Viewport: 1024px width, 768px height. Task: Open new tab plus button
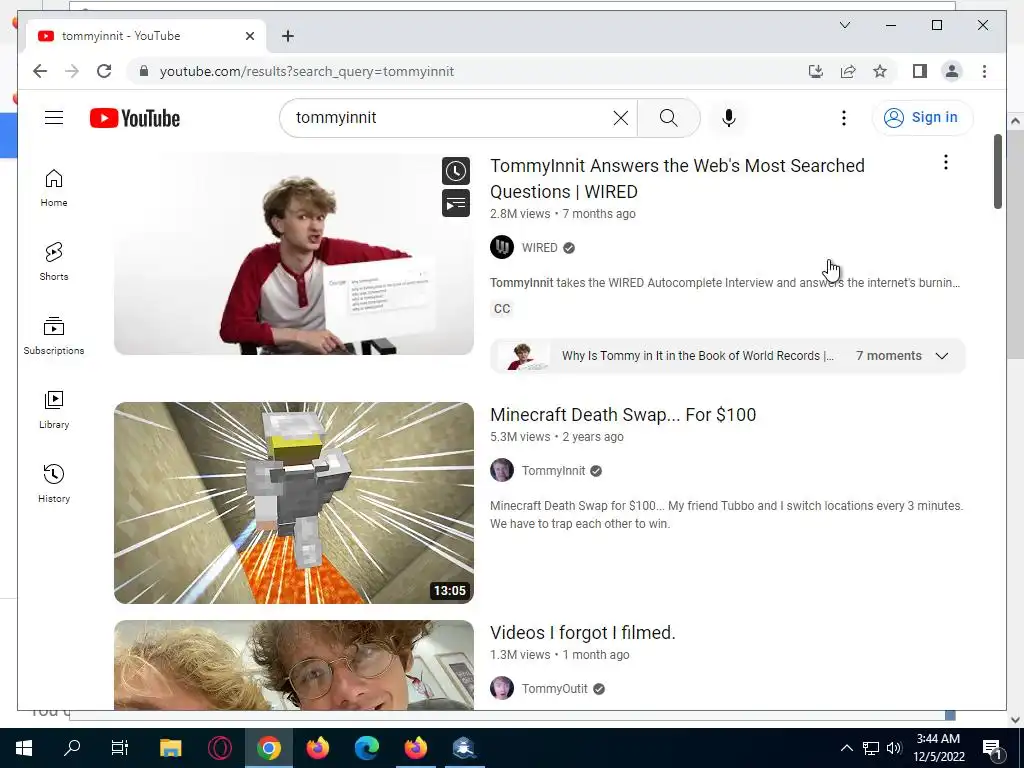tap(288, 36)
